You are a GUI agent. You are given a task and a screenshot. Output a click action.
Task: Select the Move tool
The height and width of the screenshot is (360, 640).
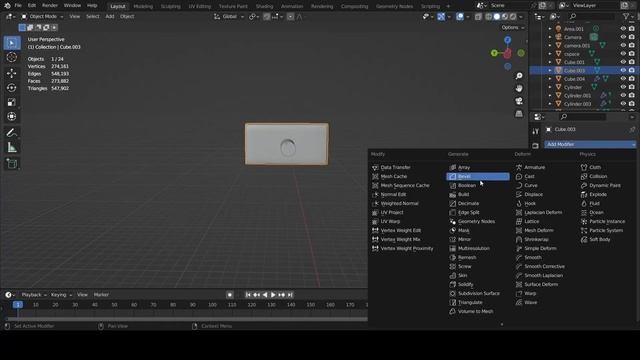coord(12,73)
